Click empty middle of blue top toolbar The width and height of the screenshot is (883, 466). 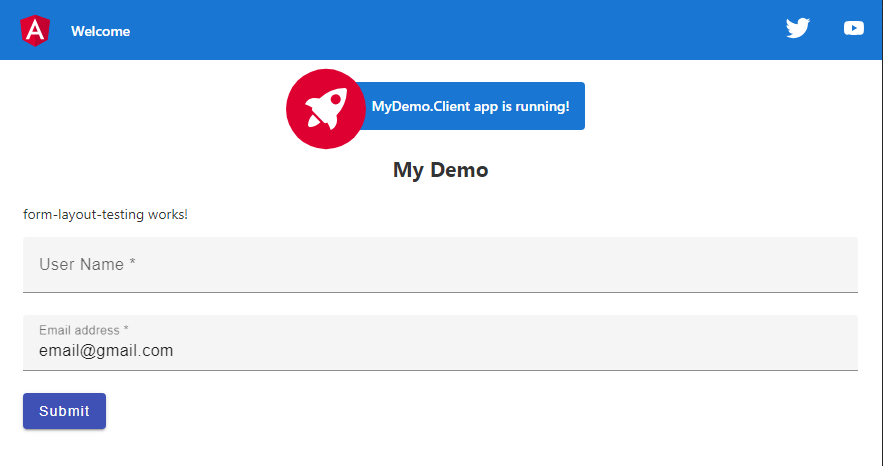450,30
